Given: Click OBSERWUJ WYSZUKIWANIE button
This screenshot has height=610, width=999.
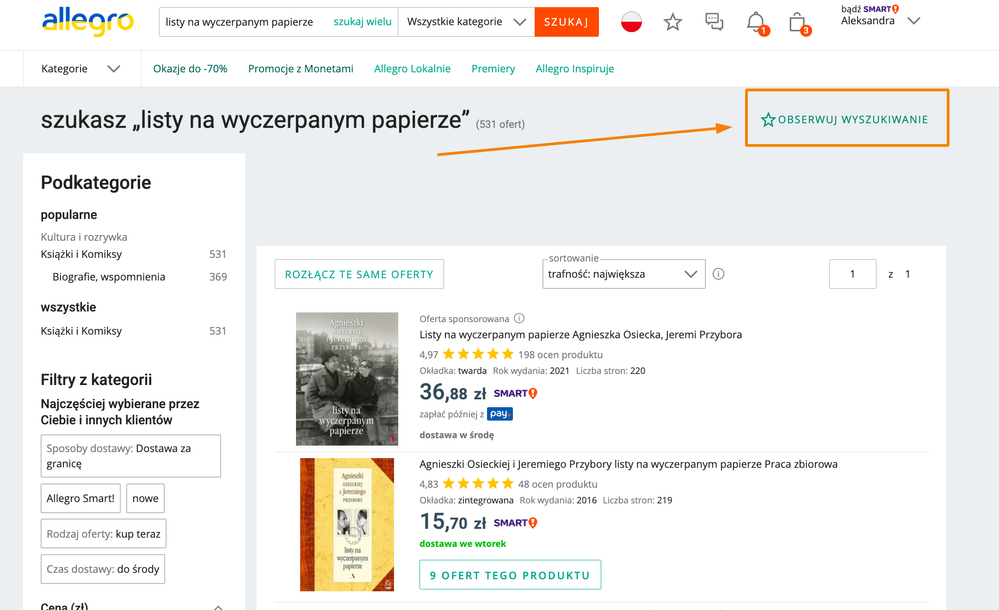Looking at the screenshot, I should (847, 119).
